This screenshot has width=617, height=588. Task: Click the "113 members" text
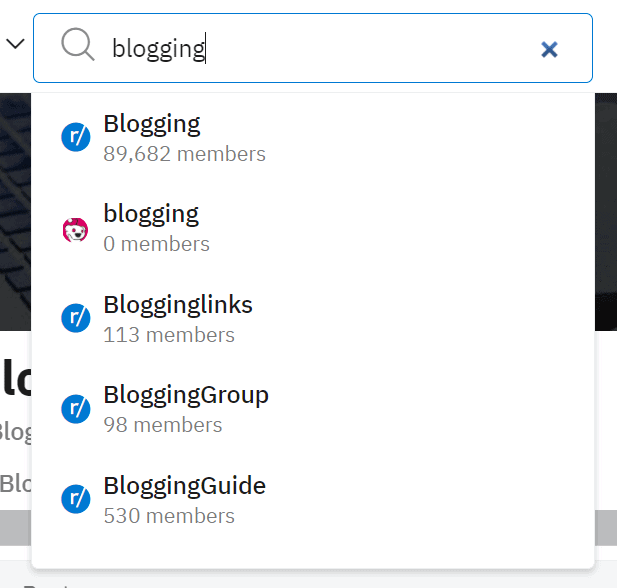tap(169, 335)
